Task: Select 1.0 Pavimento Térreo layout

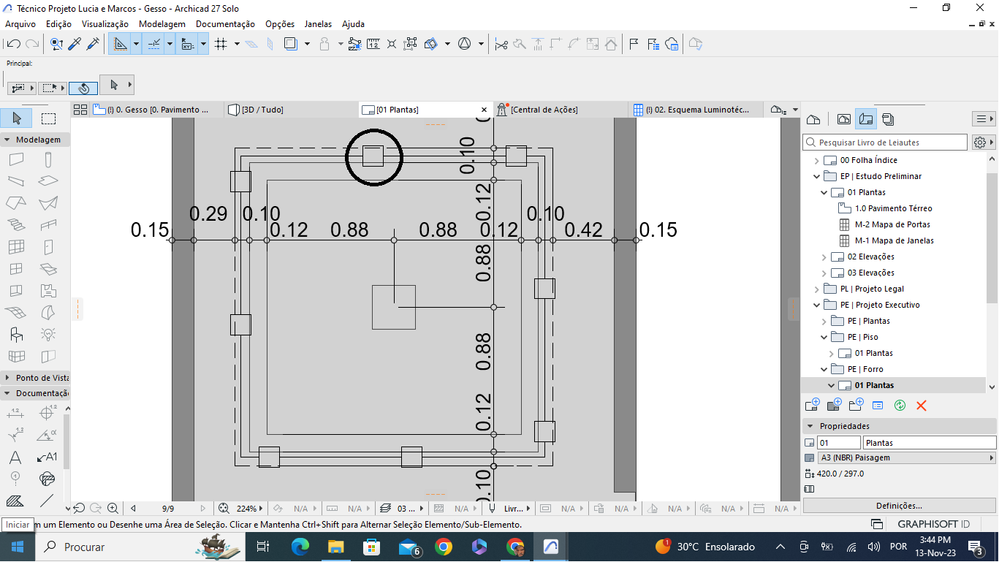Action: click(893, 208)
